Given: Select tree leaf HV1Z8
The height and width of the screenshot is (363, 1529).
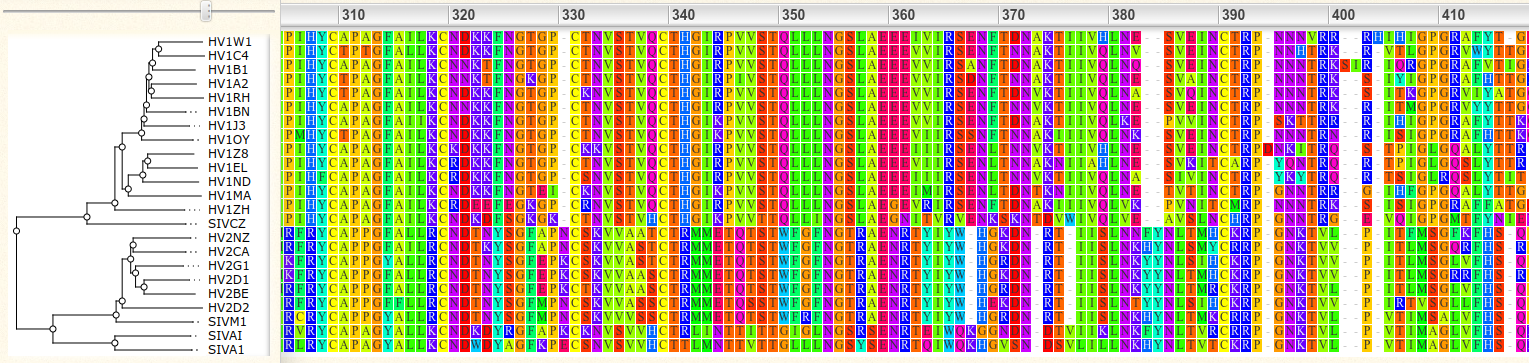Looking at the screenshot, I should click(229, 153).
